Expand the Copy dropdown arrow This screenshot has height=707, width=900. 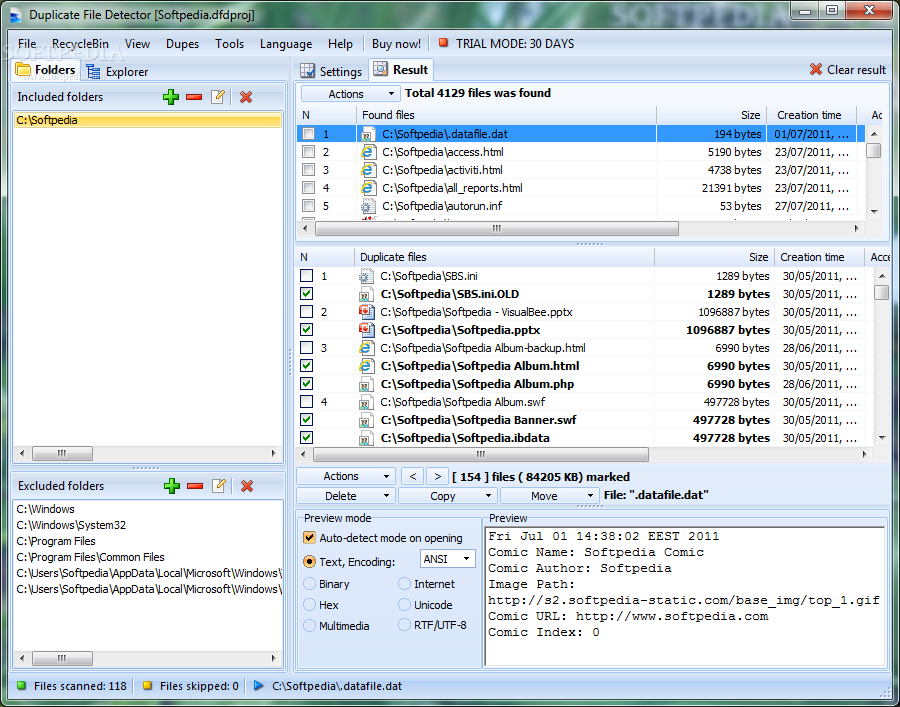tap(488, 496)
